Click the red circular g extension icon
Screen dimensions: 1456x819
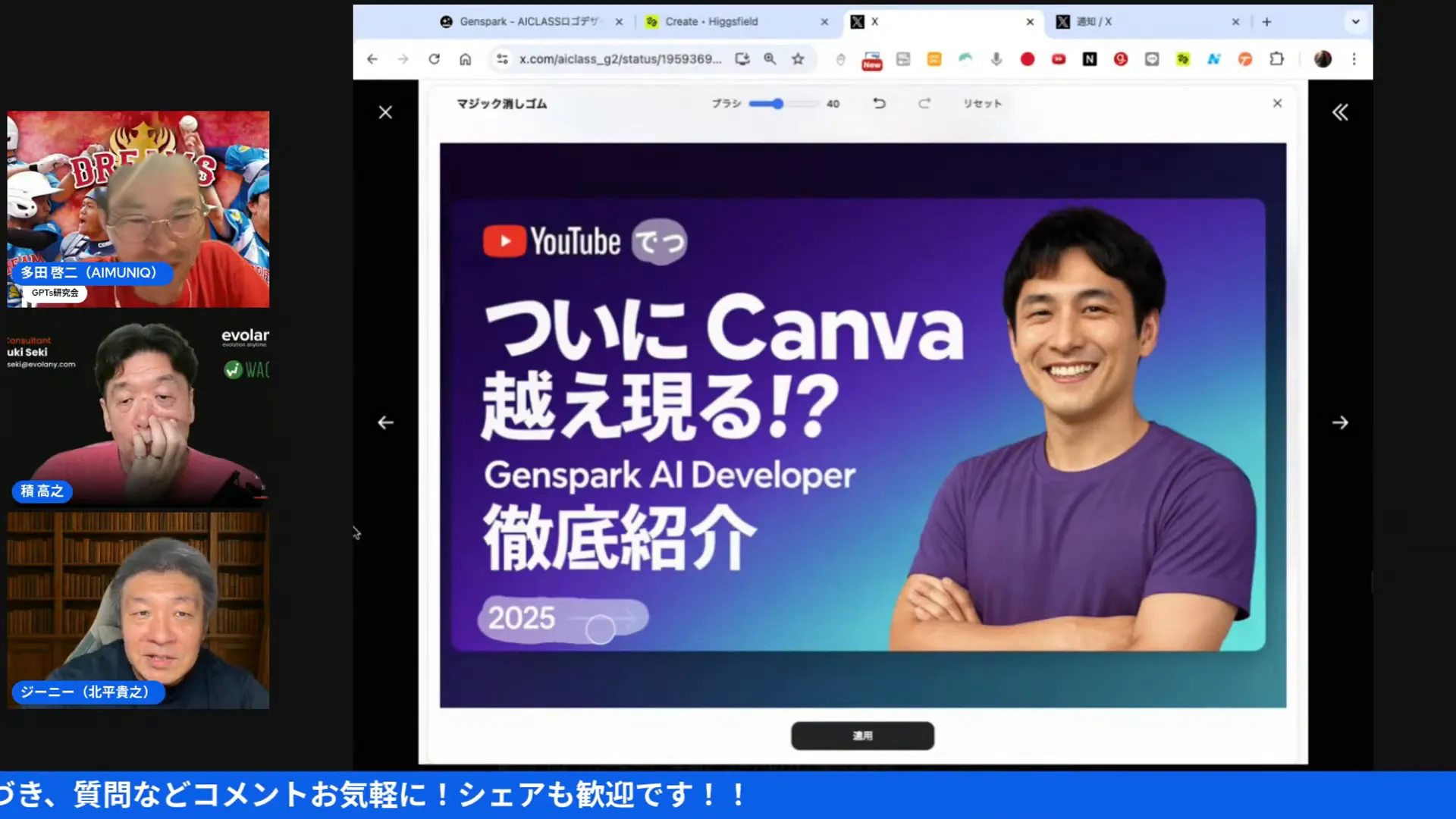coord(1121,59)
